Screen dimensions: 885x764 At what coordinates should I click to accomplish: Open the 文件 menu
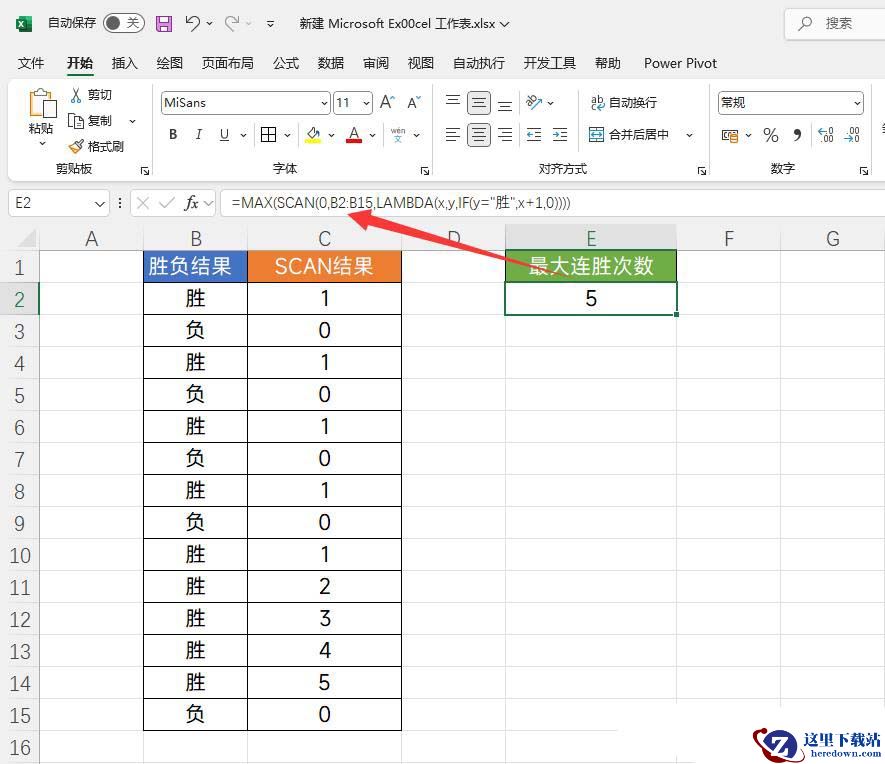click(x=30, y=63)
